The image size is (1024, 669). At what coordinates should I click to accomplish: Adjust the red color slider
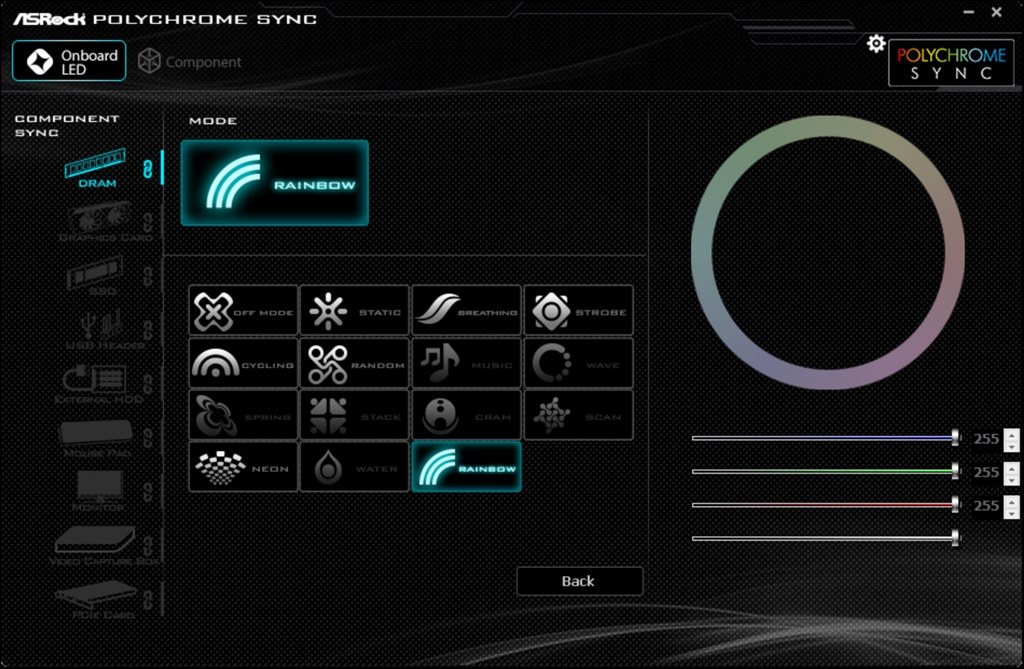point(826,504)
